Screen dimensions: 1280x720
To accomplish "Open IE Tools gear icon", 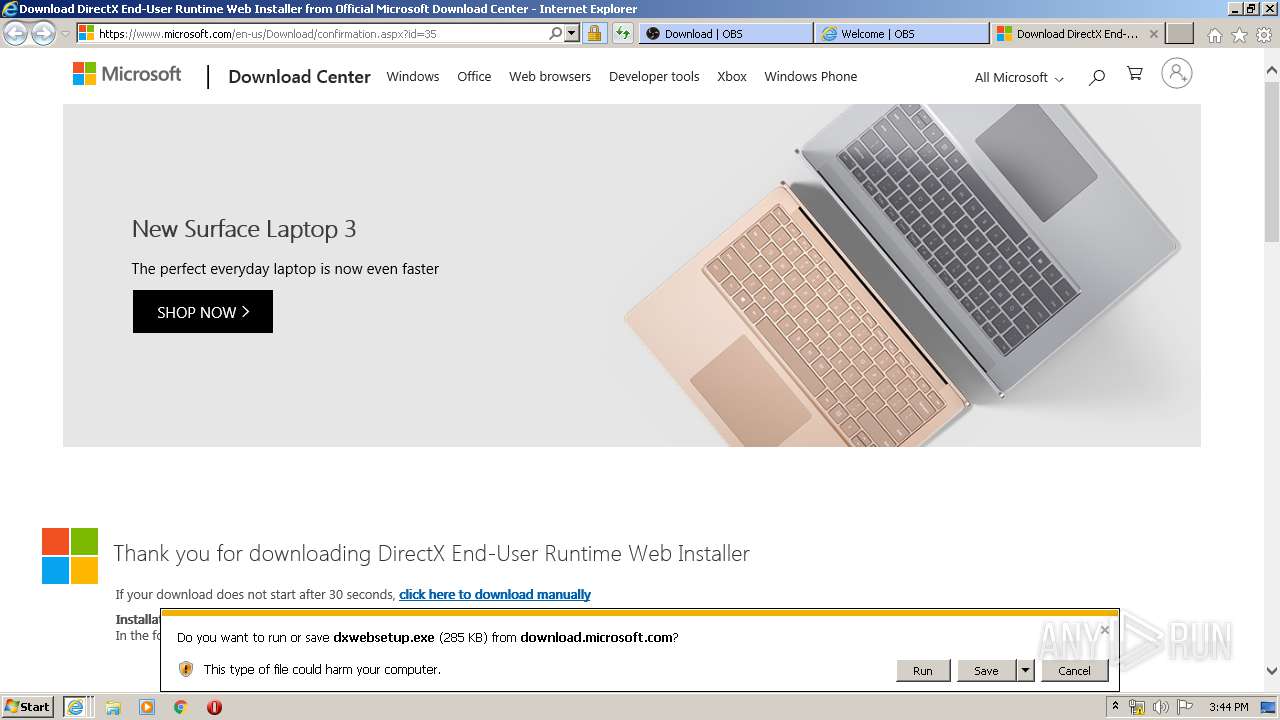I will tap(1264, 35).
